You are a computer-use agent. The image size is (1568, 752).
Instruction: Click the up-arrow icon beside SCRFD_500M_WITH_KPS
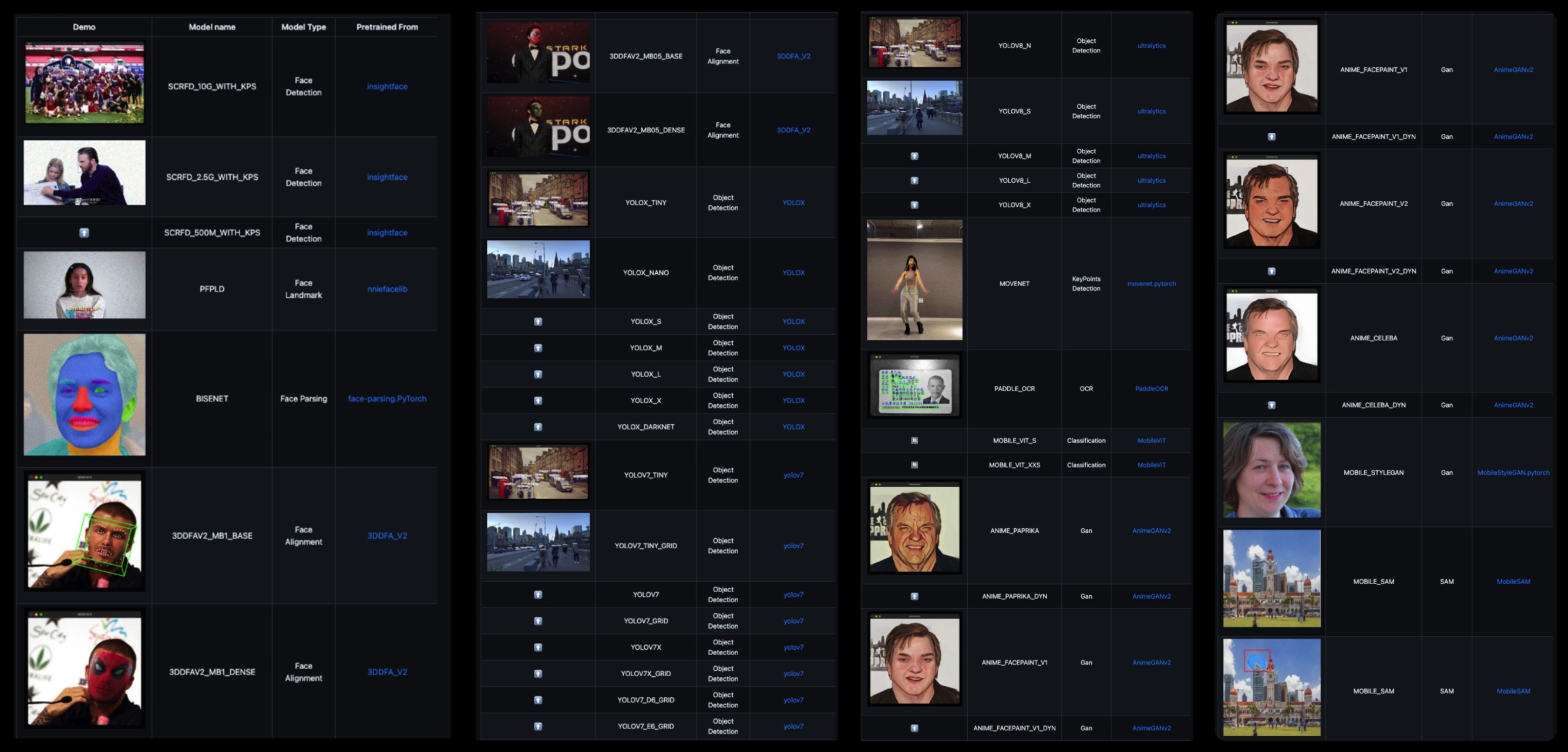pos(84,233)
